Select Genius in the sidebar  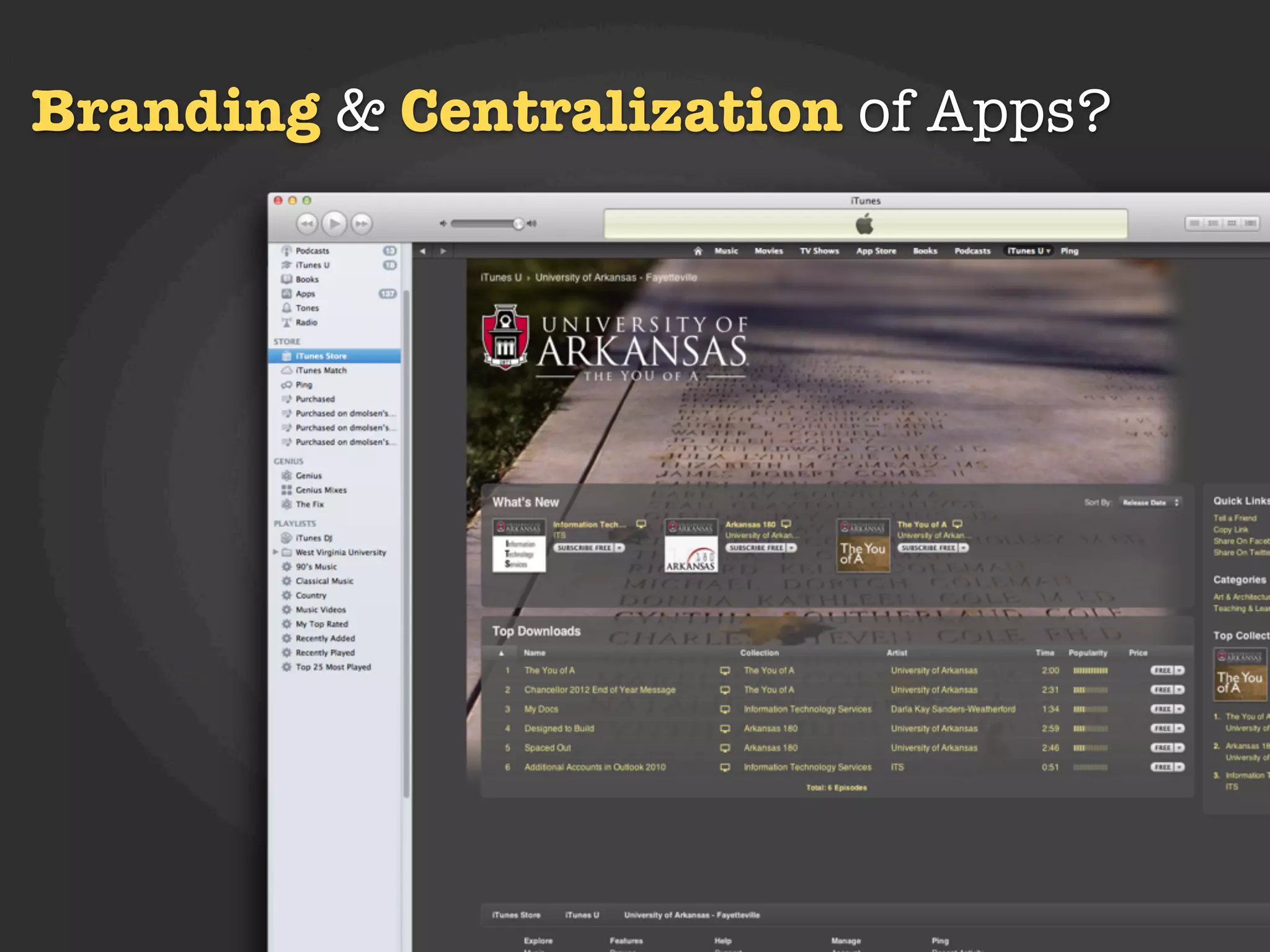point(335,475)
